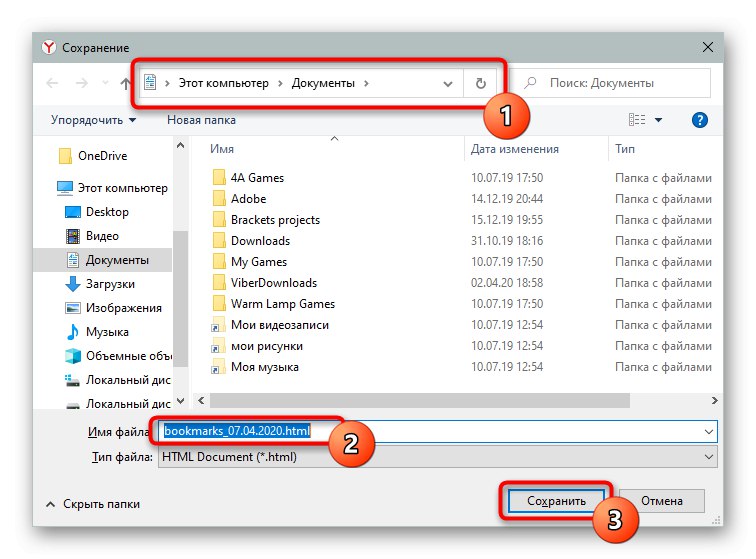Click the folder icon next to Adobe

point(218,198)
